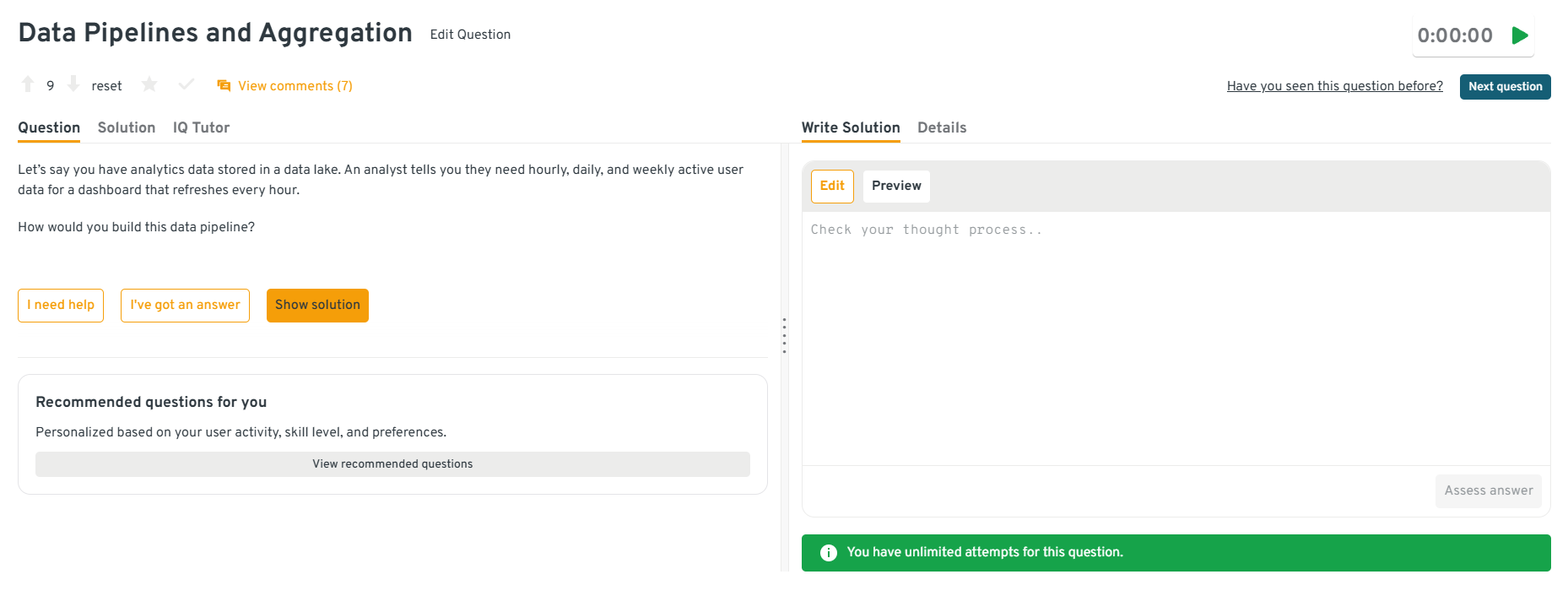Start the timer with the green play icon
The height and width of the screenshot is (596, 1568).
click(x=1520, y=35)
